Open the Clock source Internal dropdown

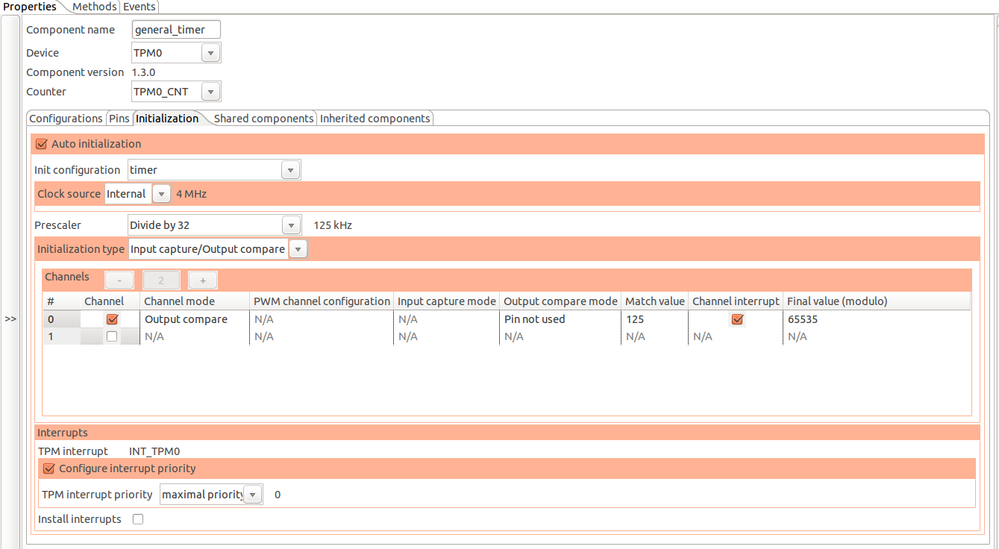point(159,194)
